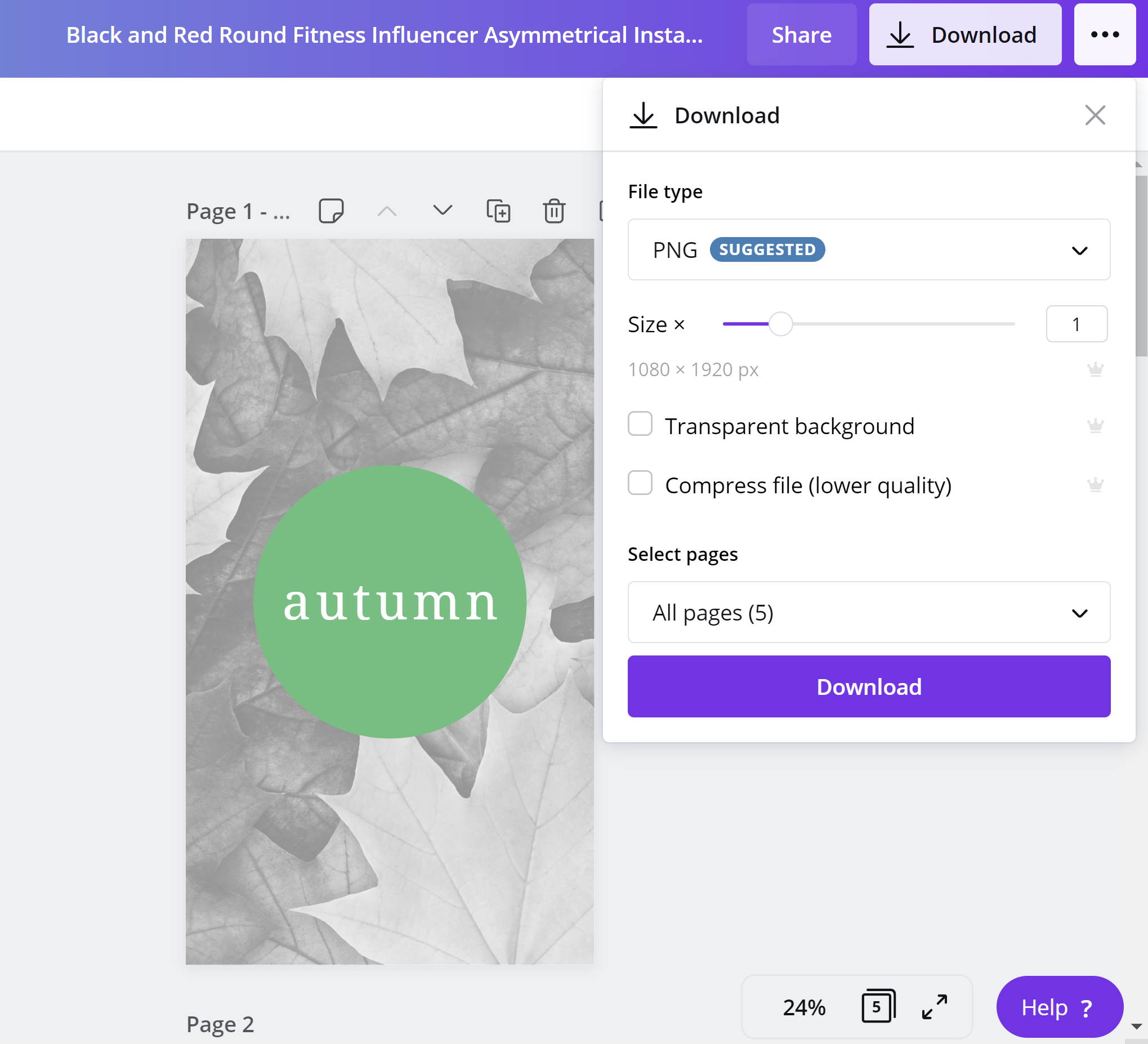The image size is (1148, 1044).
Task: Enable Transparent background checkbox
Action: tap(640, 425)
